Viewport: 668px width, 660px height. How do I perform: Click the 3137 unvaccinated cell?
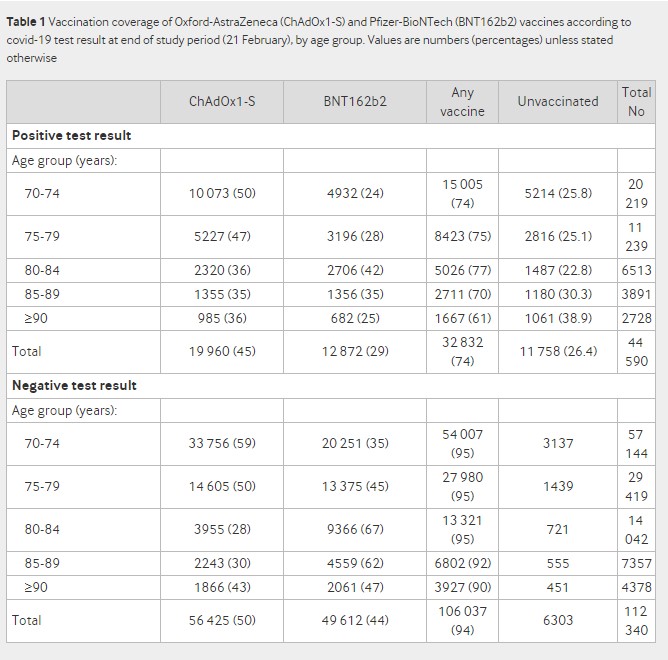(558, 444)
